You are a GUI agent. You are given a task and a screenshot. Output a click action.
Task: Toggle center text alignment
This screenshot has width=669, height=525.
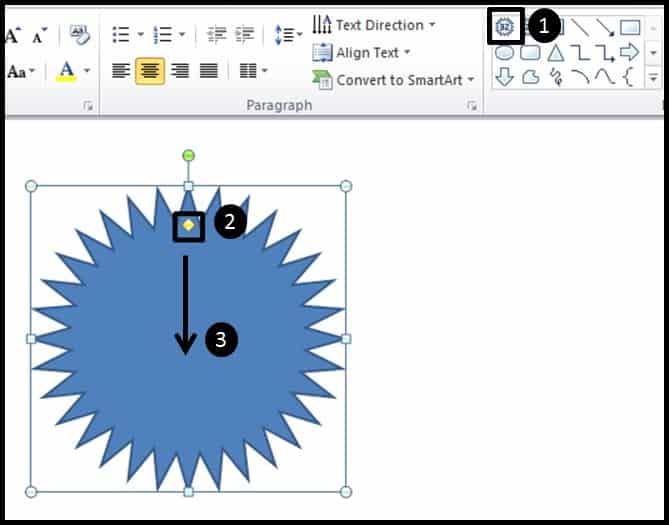click(150, 71)
